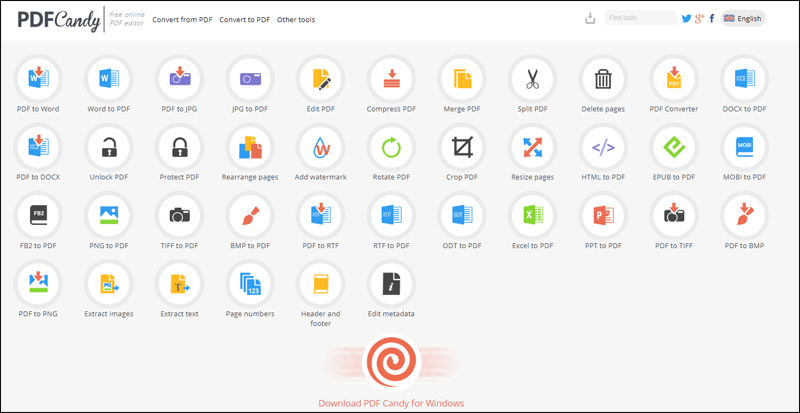Select the HTML to PDF icon
Viewport: 800px width, 413px height.
pyautogui.click(x=603, y=148)
